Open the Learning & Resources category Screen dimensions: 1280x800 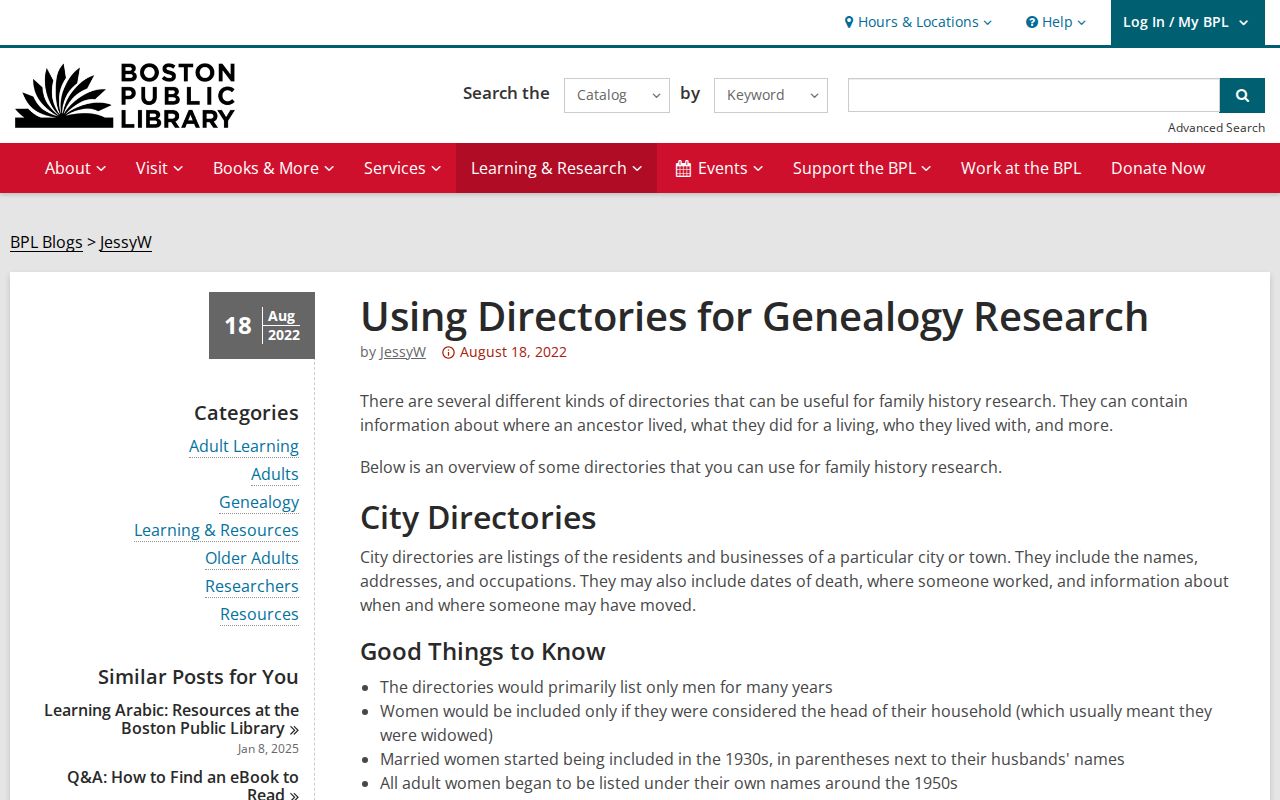(216, 530)
